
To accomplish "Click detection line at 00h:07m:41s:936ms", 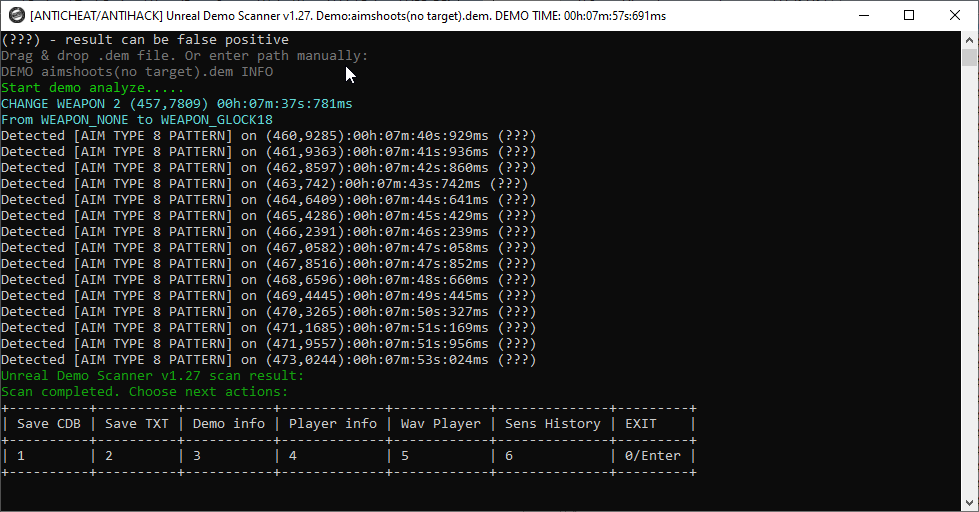I will [268, 152].
